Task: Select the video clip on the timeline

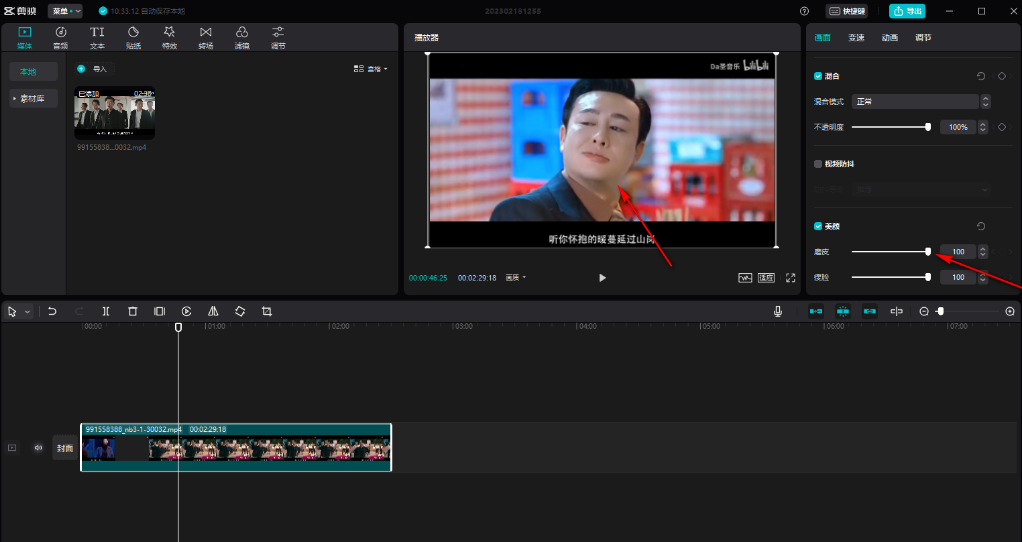Action: [x=236, y=447]
